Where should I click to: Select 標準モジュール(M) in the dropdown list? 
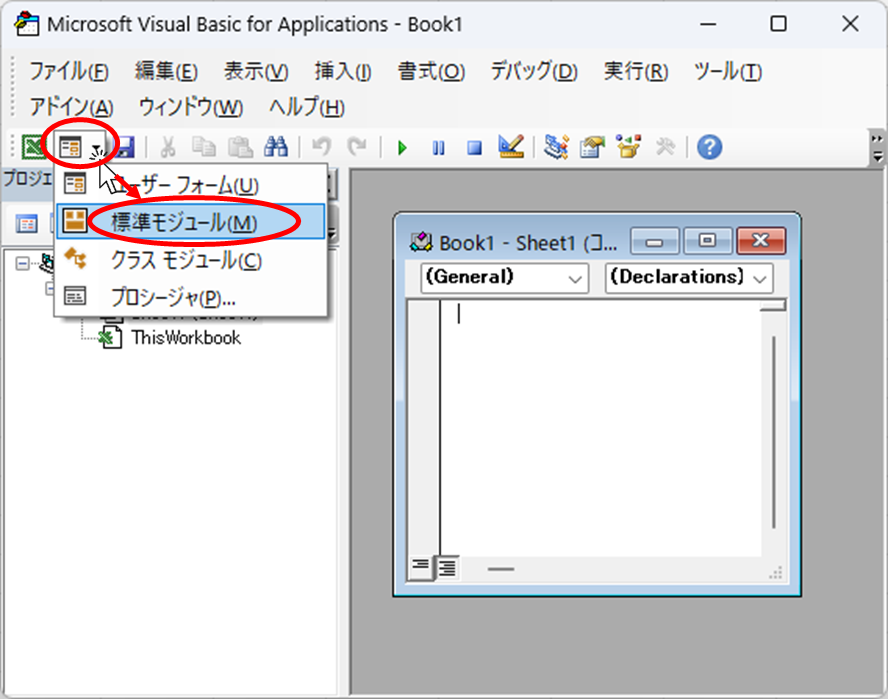click(x=191, y=221)
